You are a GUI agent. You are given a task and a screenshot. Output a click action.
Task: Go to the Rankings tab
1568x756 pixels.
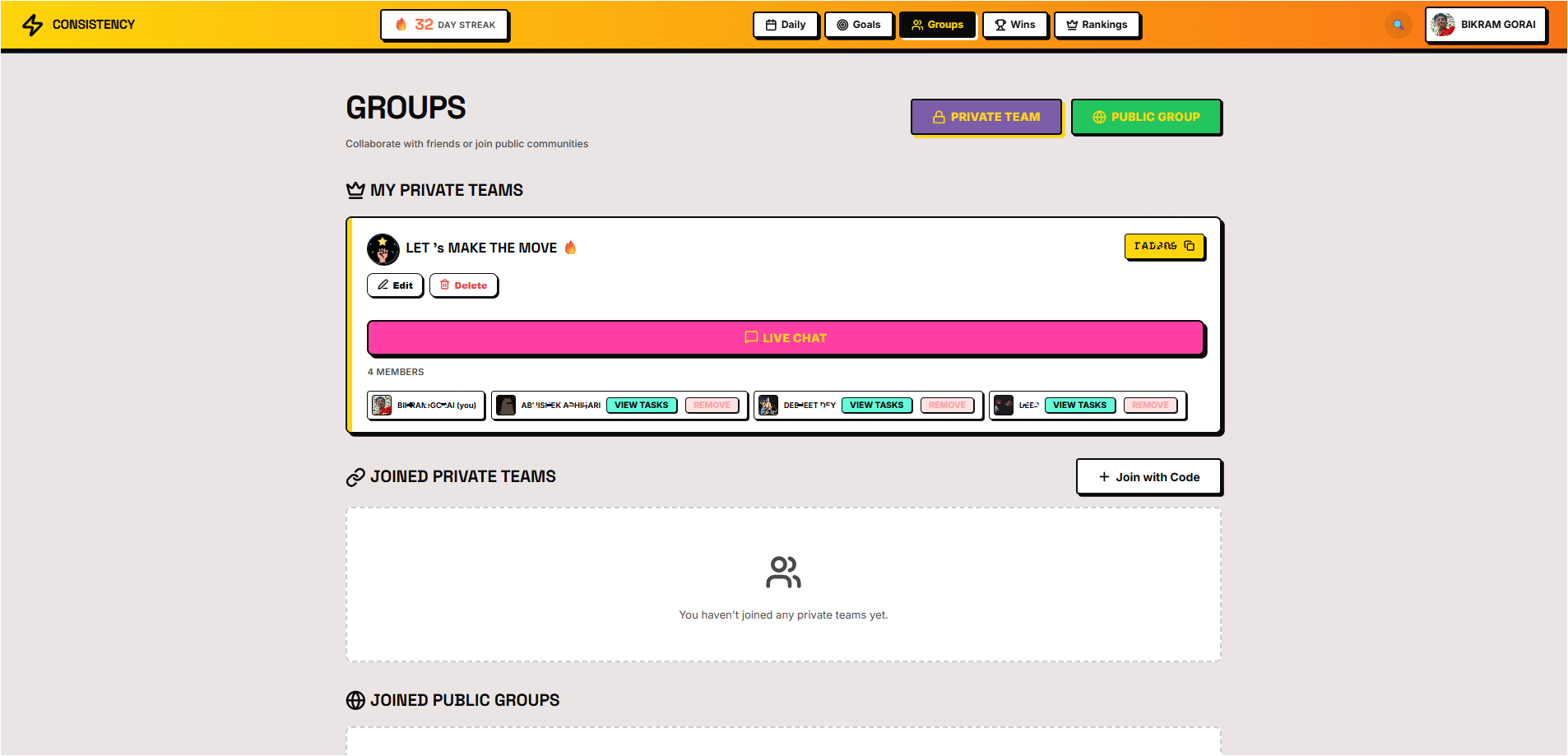pyautogui.click(x=1097, y=25)
